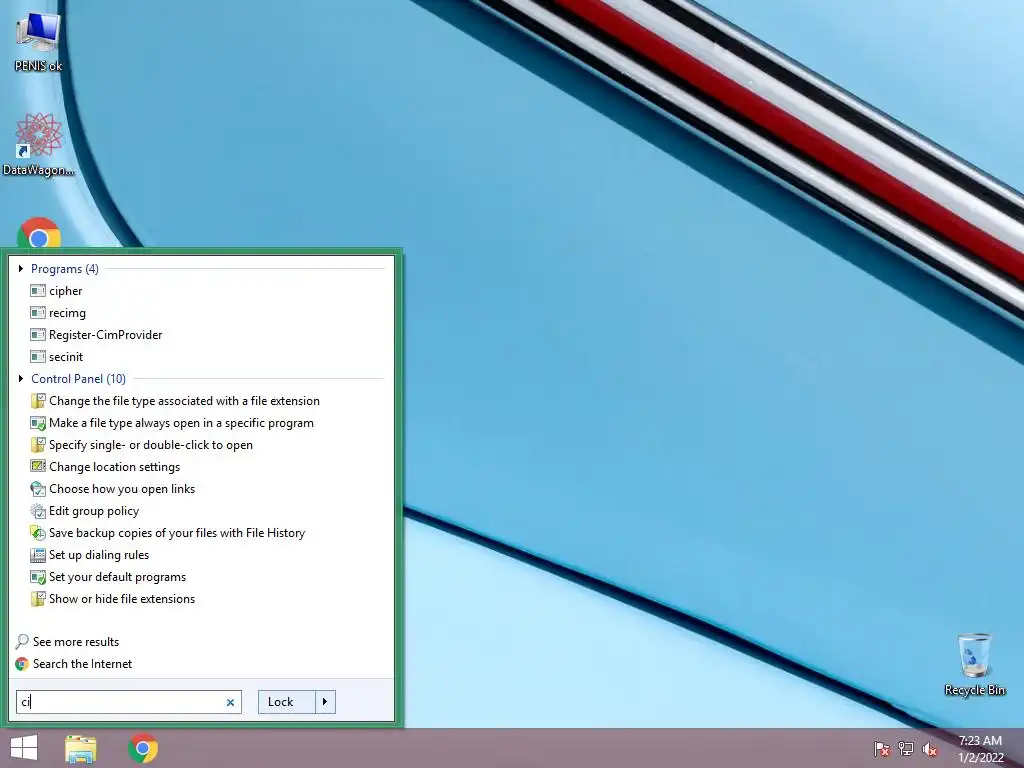Image resolution: width=1024 pixels, height=768 pixels.
Task: Click the Lock button
Action: point(287,702)
